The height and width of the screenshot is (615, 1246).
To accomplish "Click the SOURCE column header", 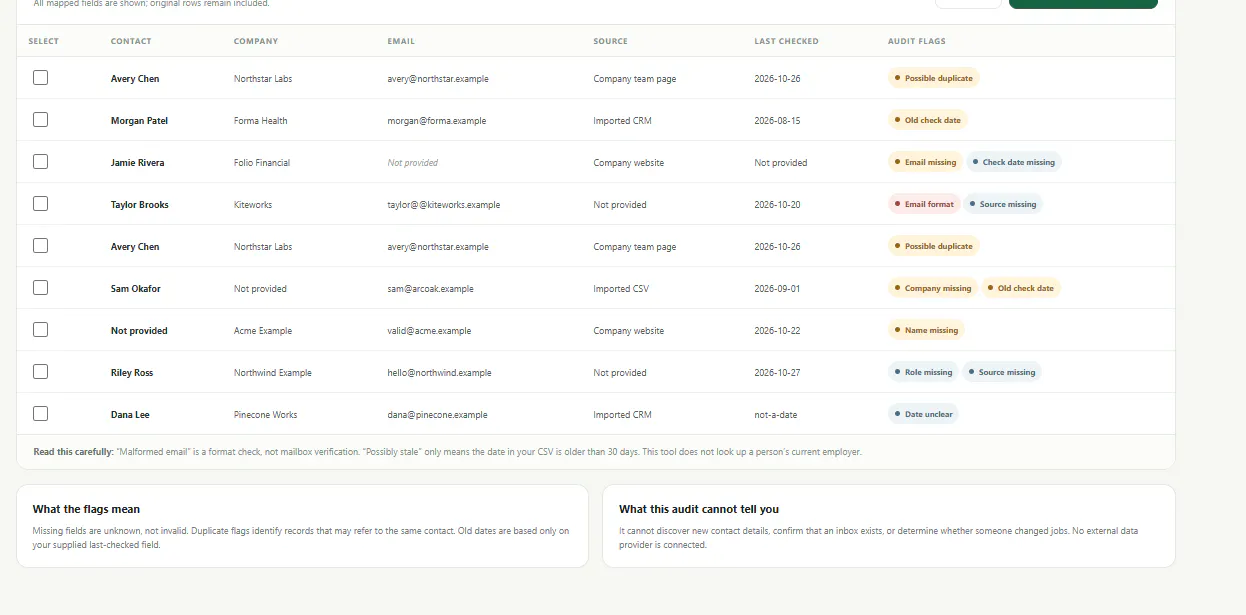I will [610, 41].
